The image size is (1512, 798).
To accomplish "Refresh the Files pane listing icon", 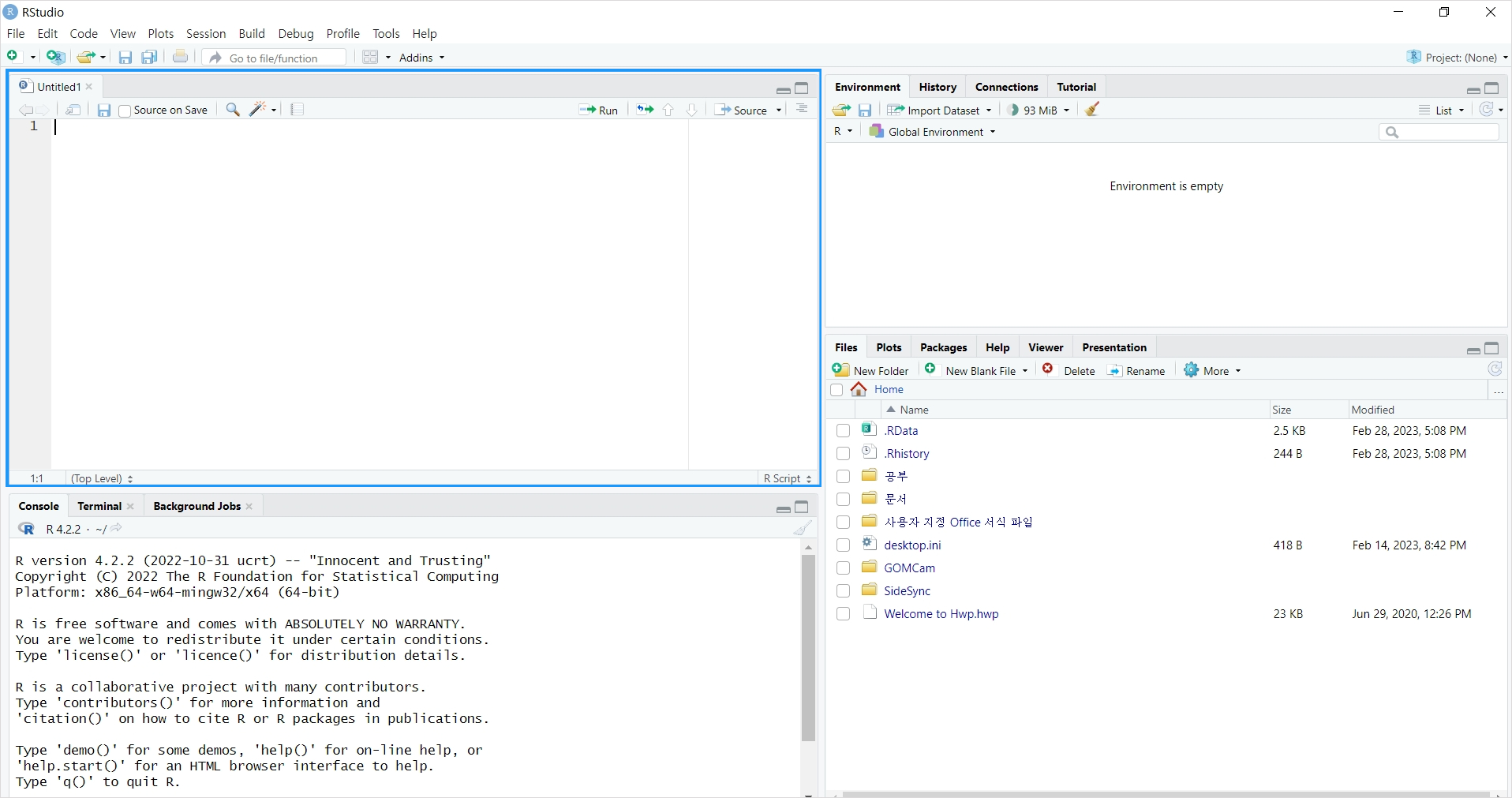I will point(1495,369).
